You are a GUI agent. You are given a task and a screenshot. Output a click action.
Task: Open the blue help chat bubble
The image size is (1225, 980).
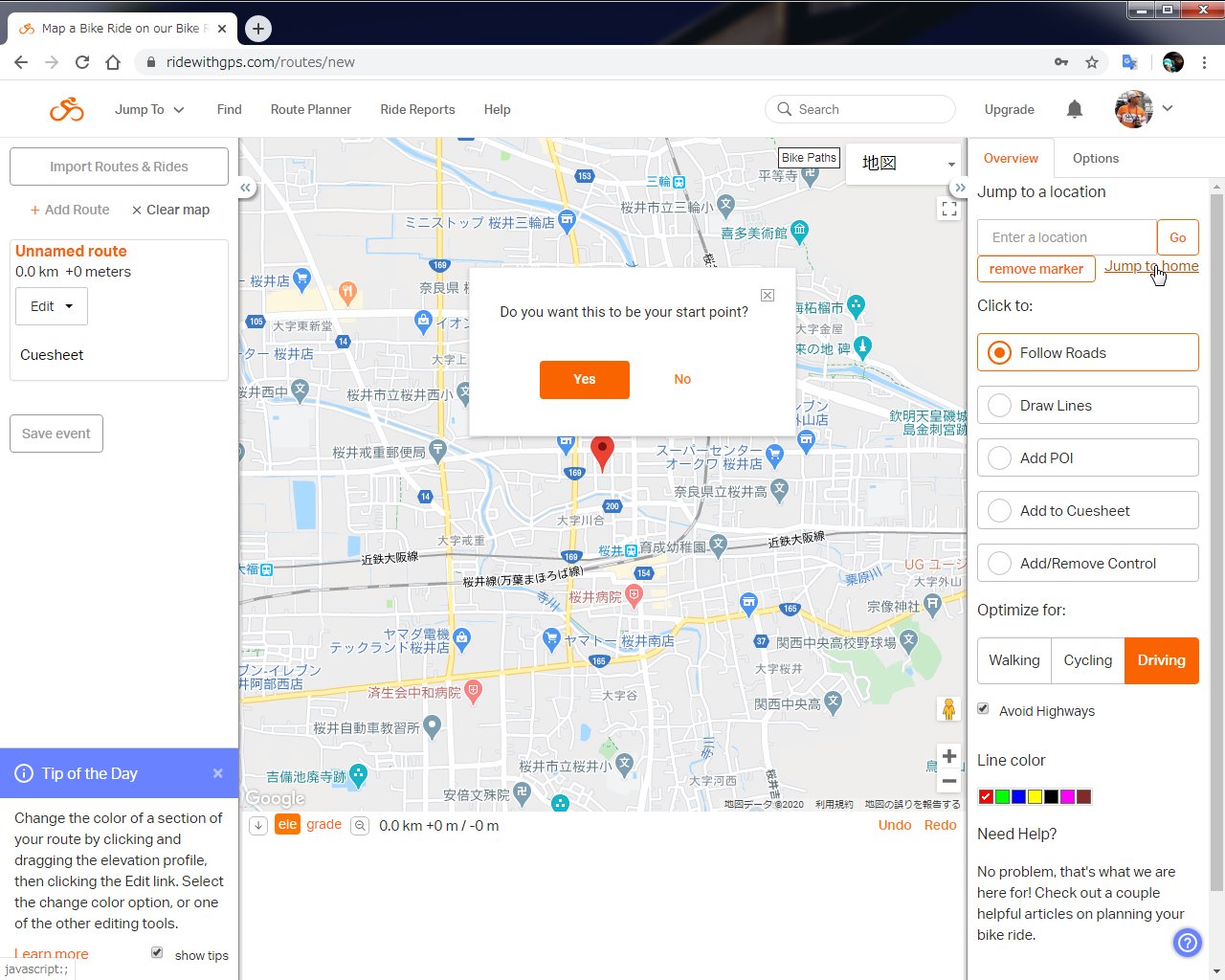1187,943
